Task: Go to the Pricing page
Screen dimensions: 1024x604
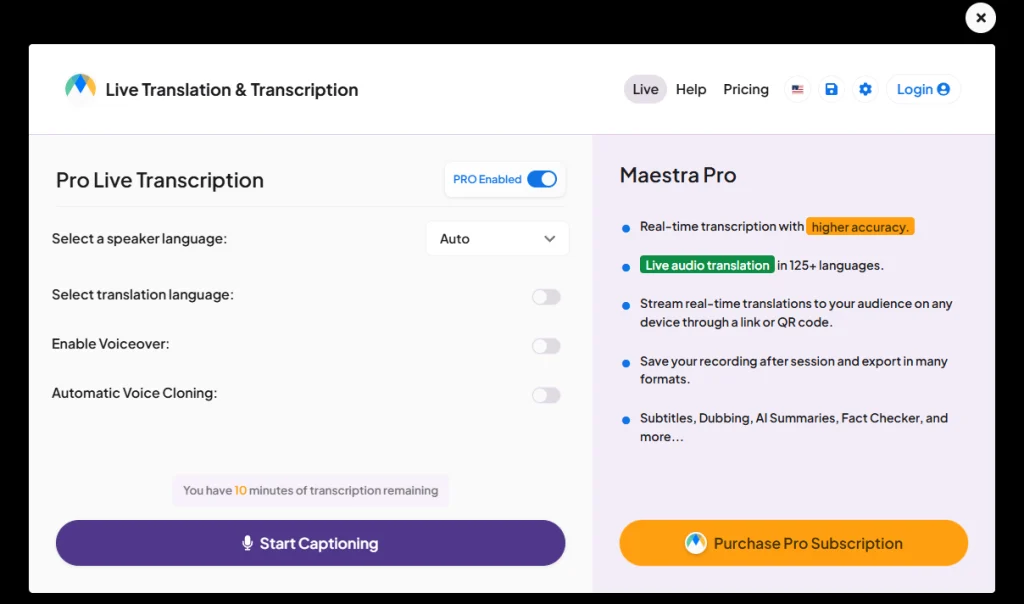Action: 746,89
